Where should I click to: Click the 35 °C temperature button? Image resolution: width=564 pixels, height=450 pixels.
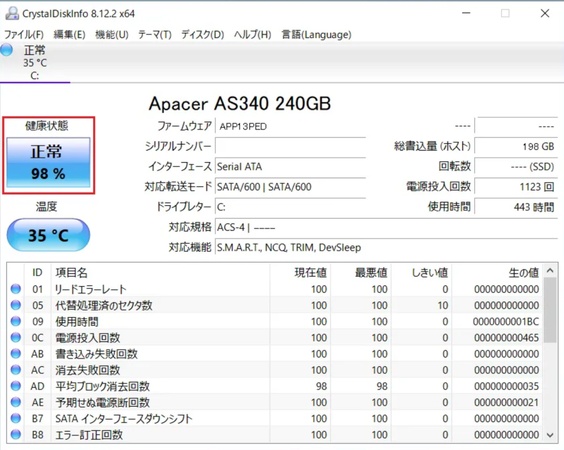[48, 235]
